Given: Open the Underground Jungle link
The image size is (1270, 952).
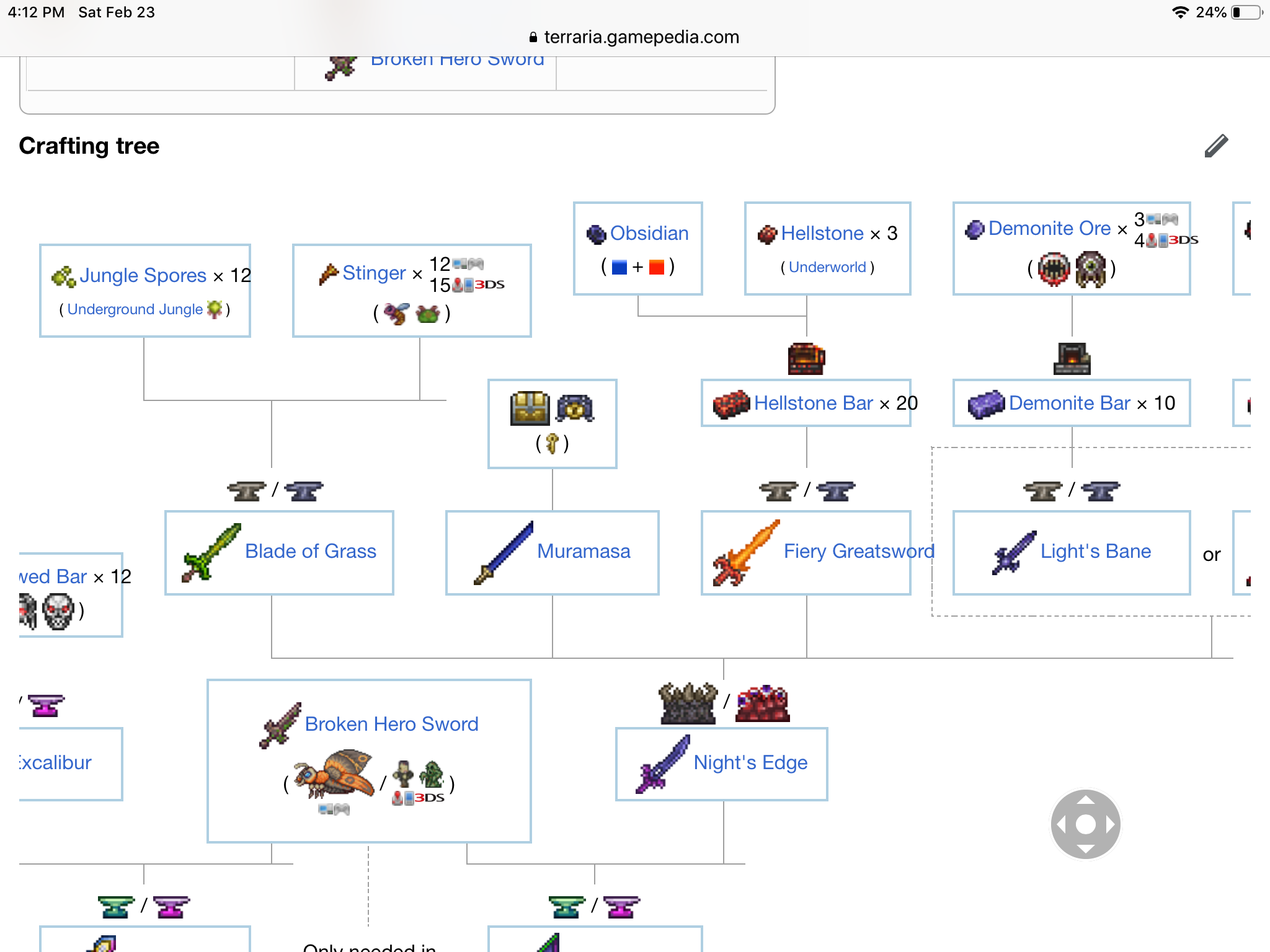Looking at the screenshot, I should 135,309.
